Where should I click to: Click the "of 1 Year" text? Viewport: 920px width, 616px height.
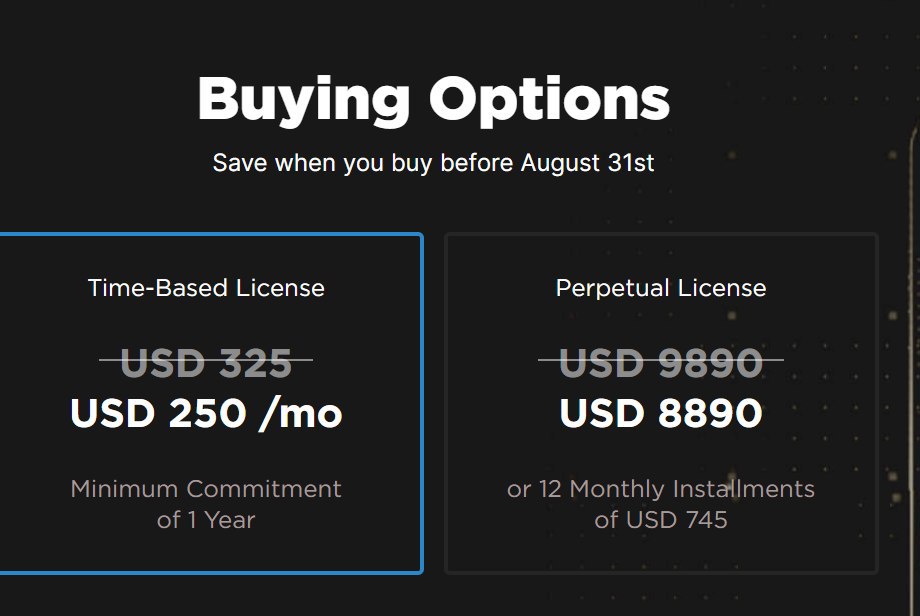click(206, 520)
